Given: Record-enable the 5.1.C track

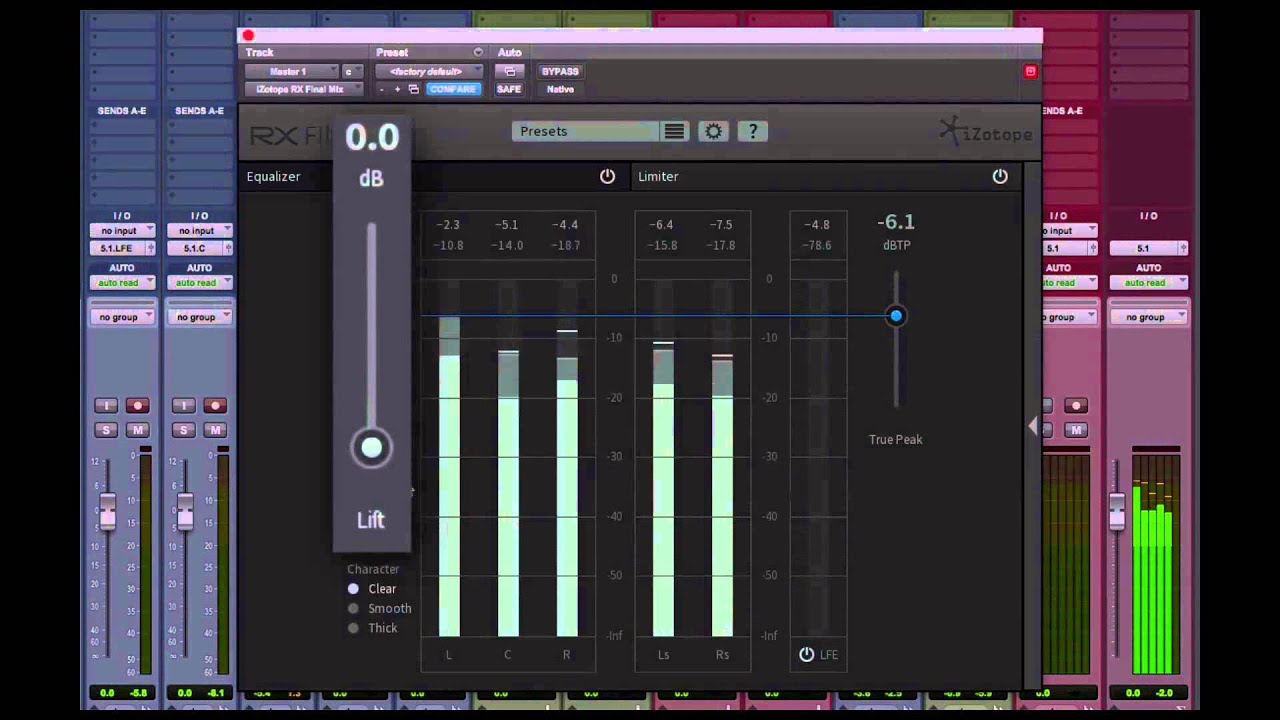Looking at the screenshot, I should pyautogui.click(x=215, y=405).
